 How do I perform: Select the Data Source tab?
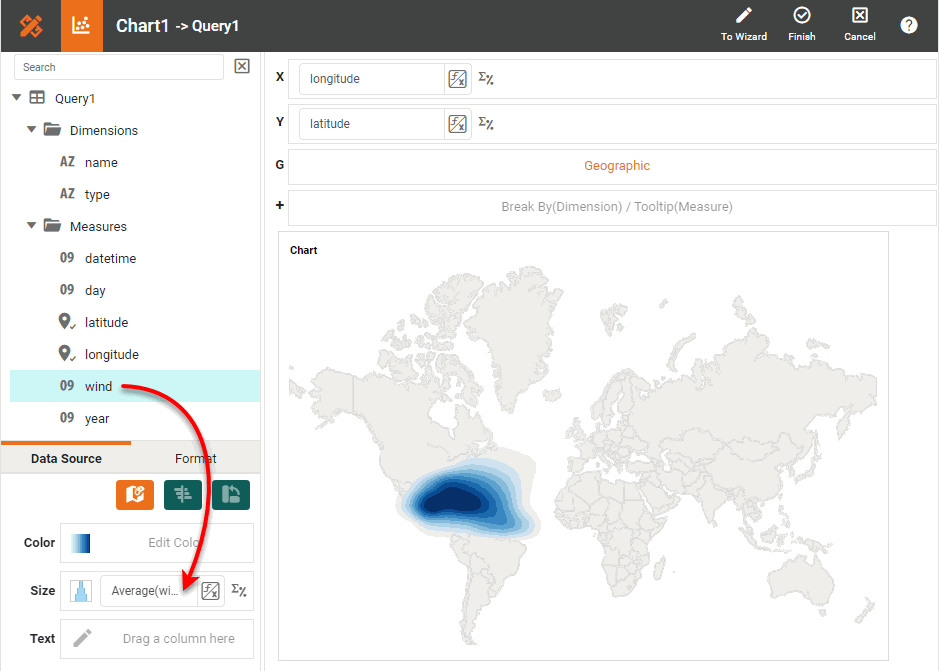(x=66, y=458)
